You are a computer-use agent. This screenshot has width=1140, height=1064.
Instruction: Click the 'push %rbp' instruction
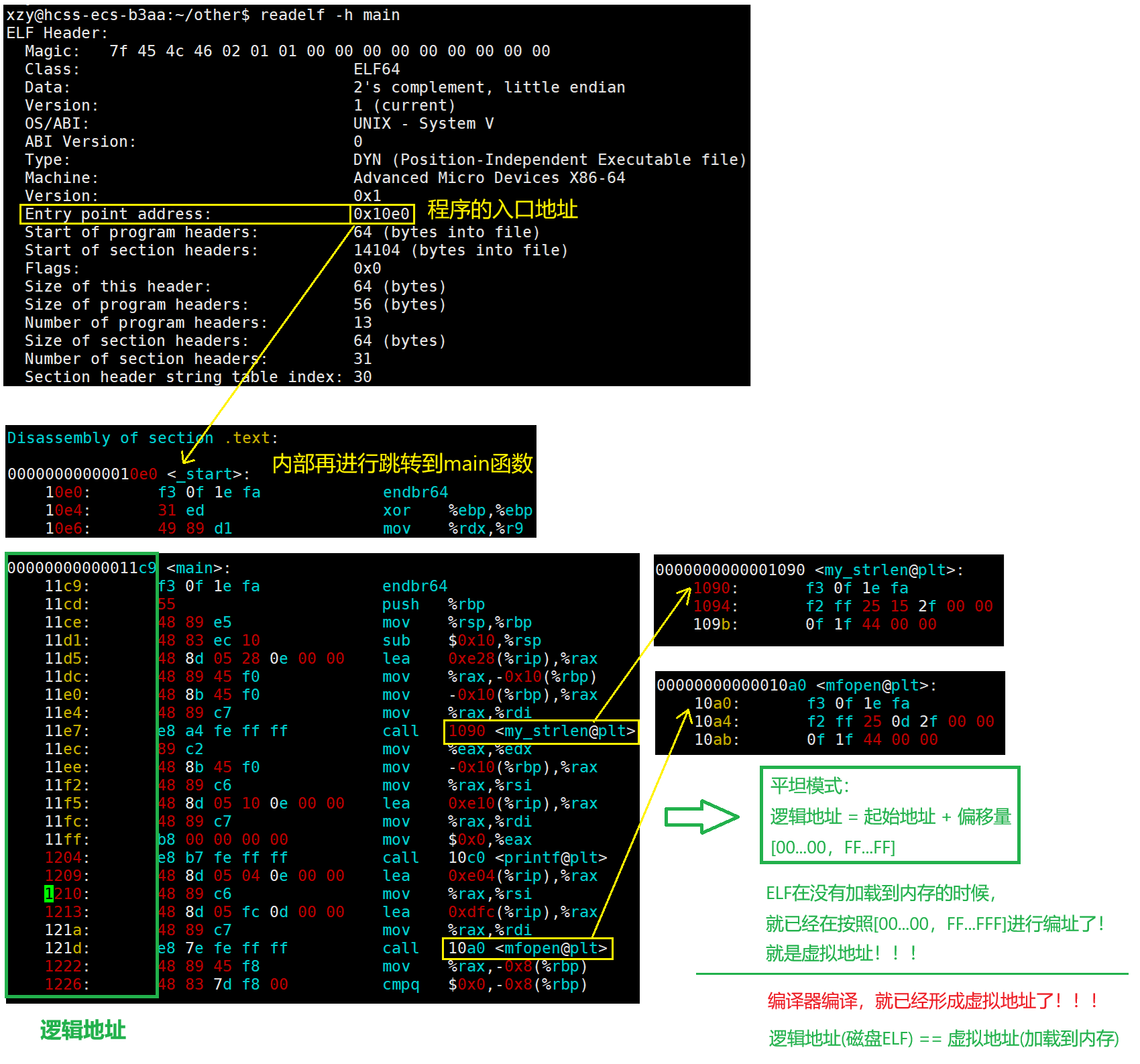pyautogui.click(x=433, y=604)
